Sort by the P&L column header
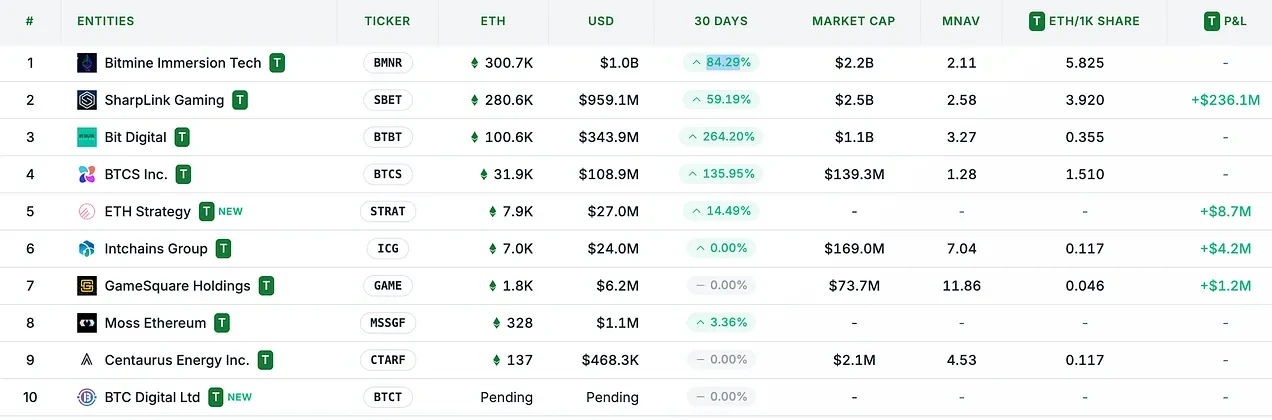1272x420 pixels. pyautogui.click(x=1233, y=21)
